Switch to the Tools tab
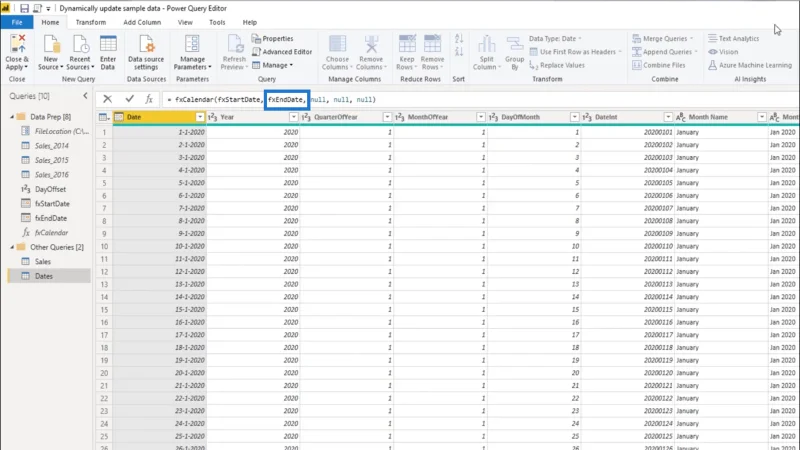 click(x=217, y=22)
